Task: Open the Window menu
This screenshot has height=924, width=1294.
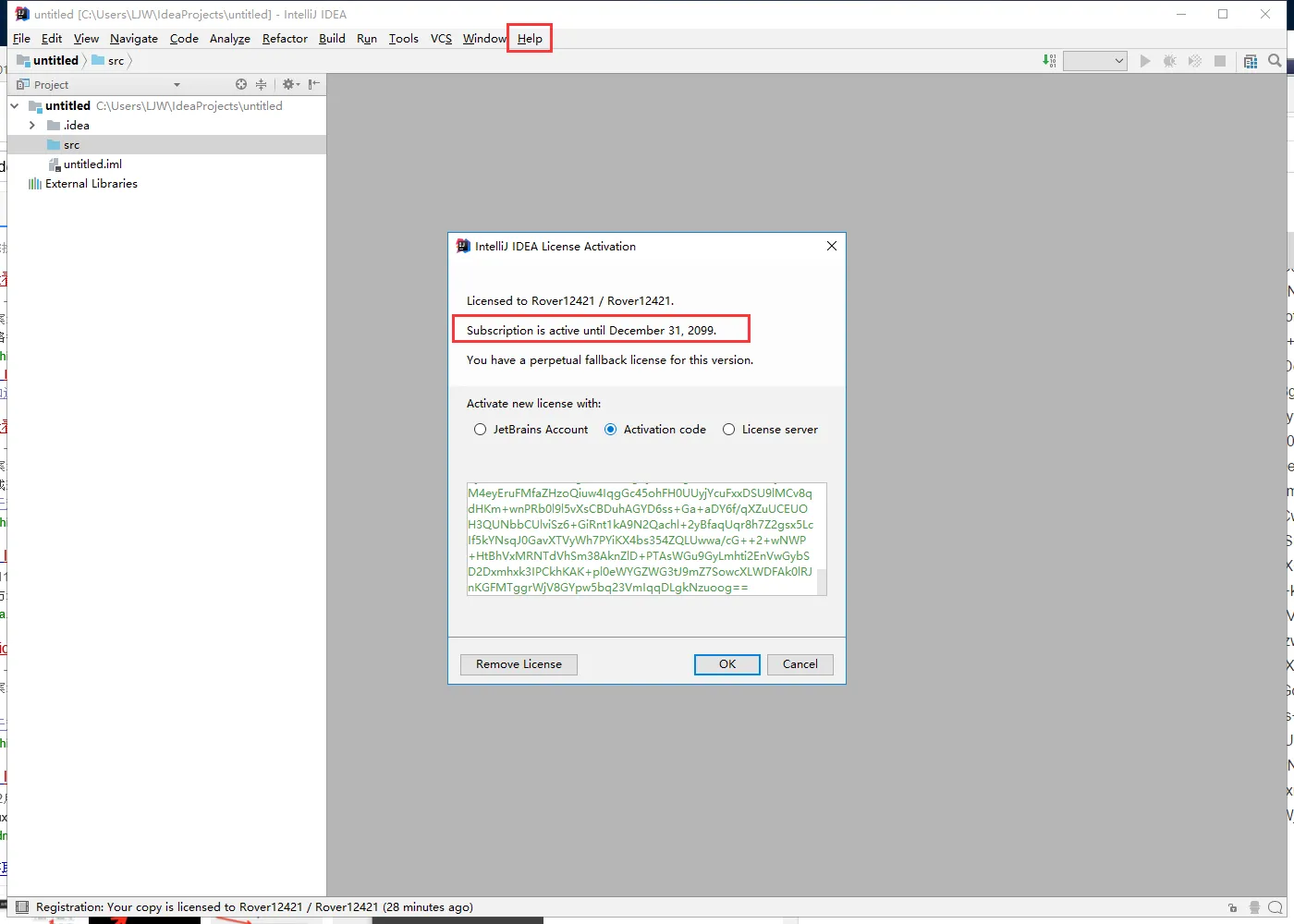Action: 484,39
